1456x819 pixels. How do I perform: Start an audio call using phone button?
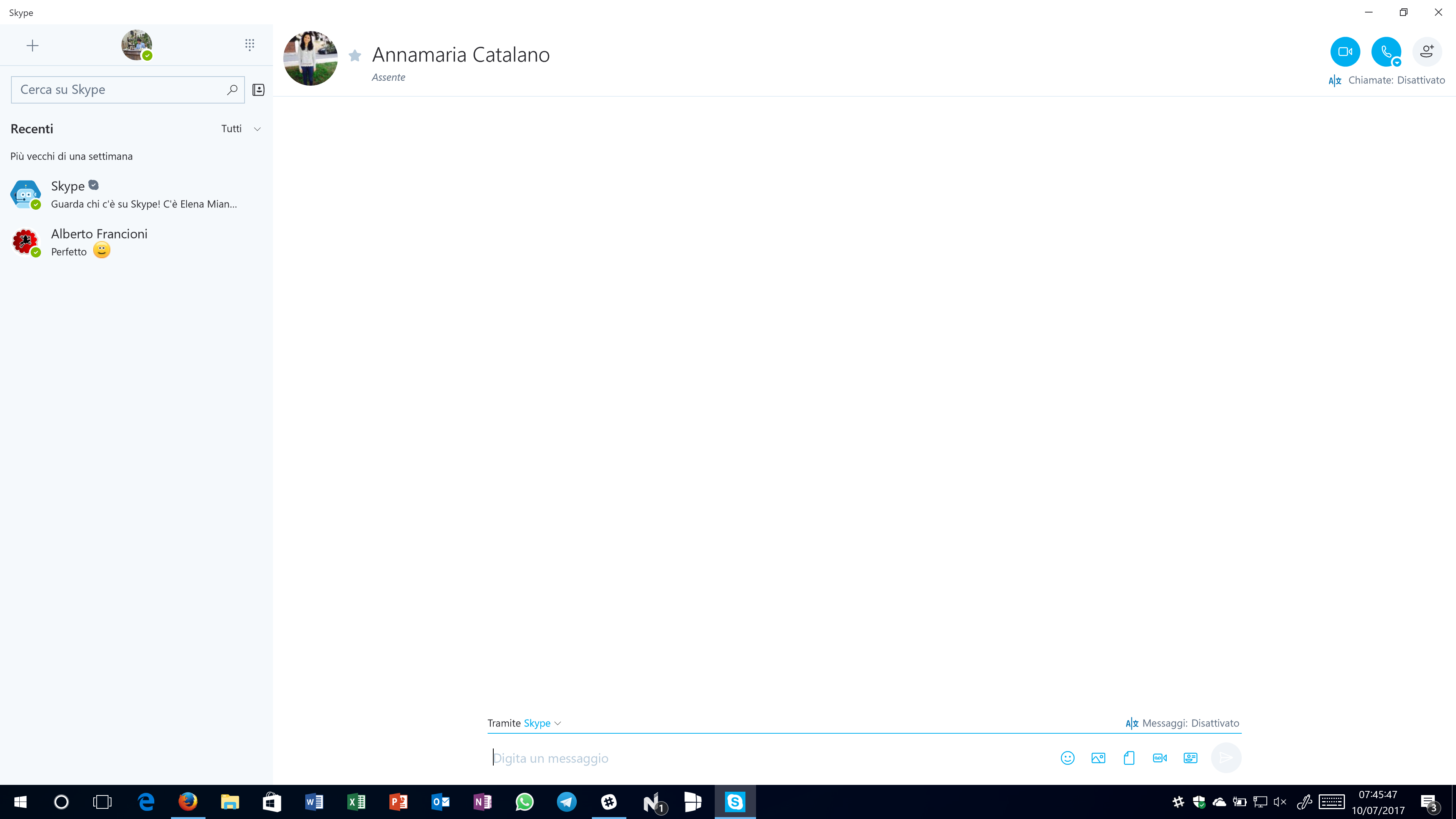[1385, 52]
